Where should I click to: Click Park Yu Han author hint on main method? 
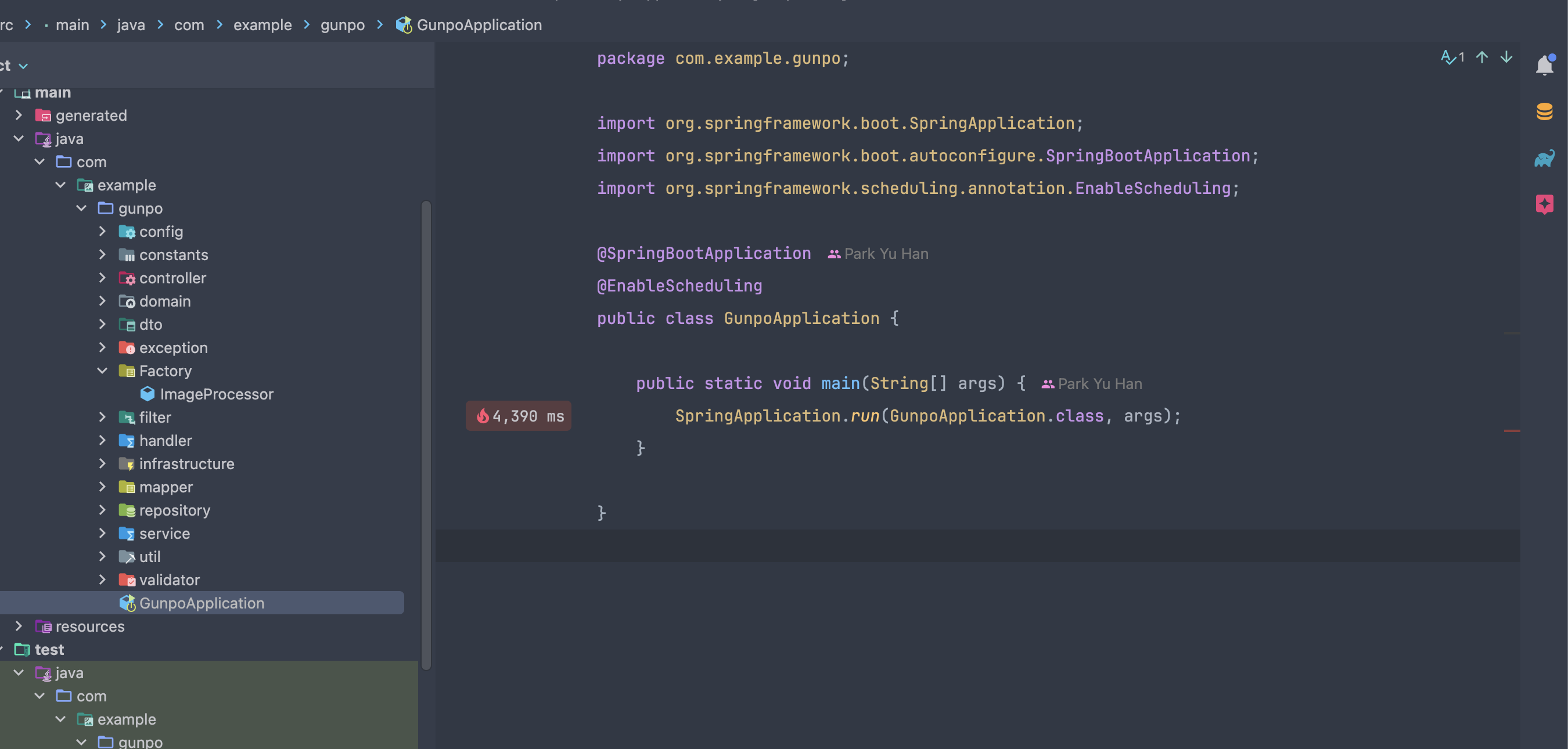click(x=1092, y=384)
